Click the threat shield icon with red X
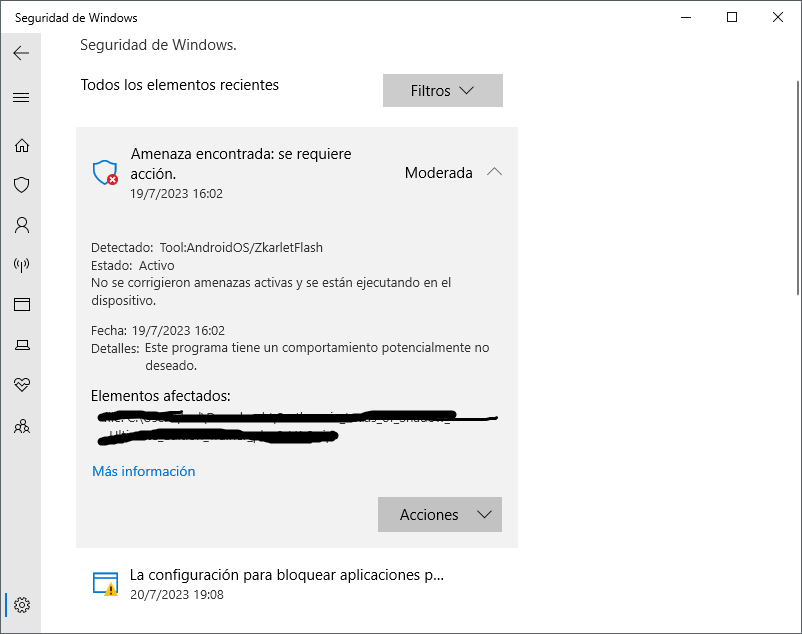This screenshot has width=802, height=634. pos(105,173)
